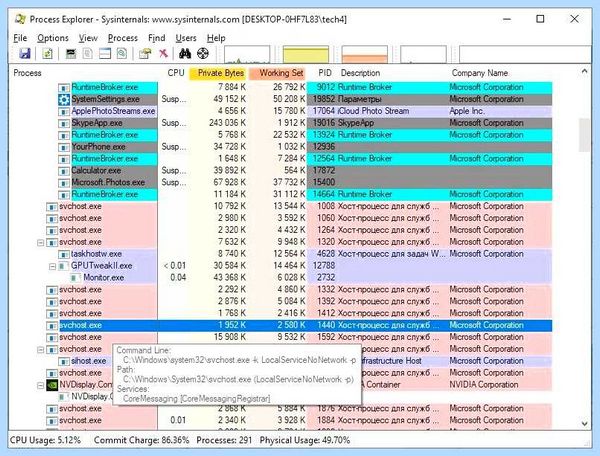600x456 pixels.
Task: Open the View menu
Action: [x=88, y=38]
